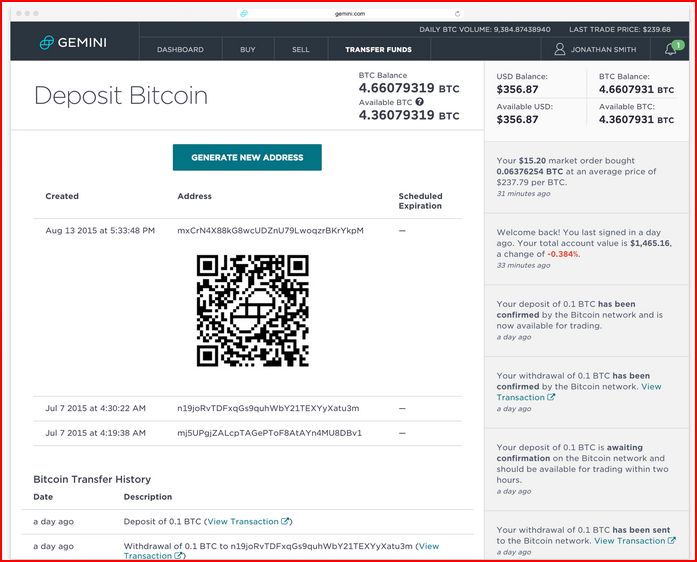
Task: Click View Transaction in withdrawal sent notification
Action: point(635,541)
